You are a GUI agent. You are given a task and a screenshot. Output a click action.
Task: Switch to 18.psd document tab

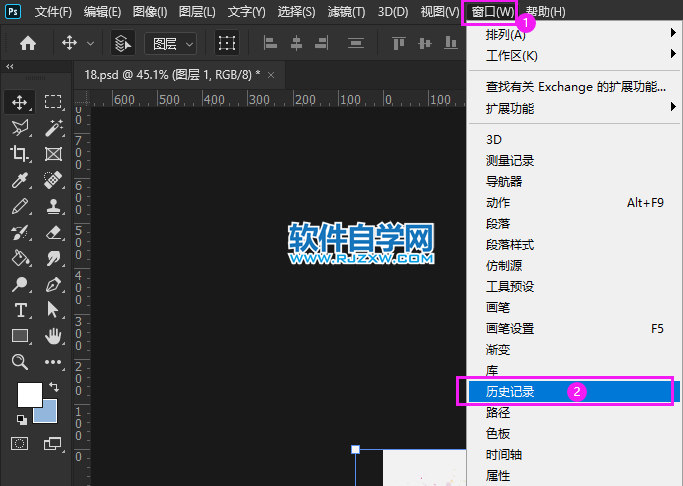click(172, 75)
